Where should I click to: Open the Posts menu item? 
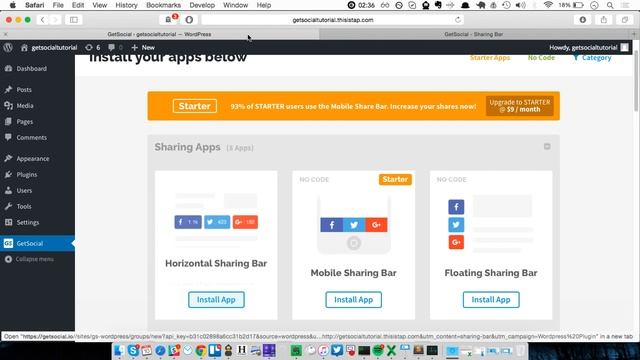click(24, 89)
